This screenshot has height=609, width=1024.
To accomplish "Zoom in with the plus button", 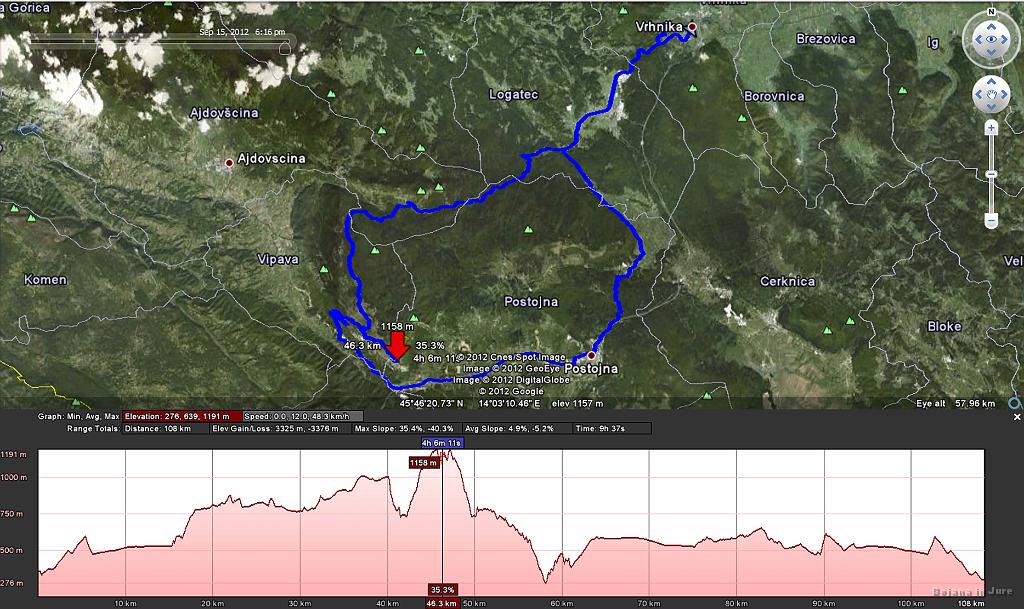I will [x=991, y=127].
